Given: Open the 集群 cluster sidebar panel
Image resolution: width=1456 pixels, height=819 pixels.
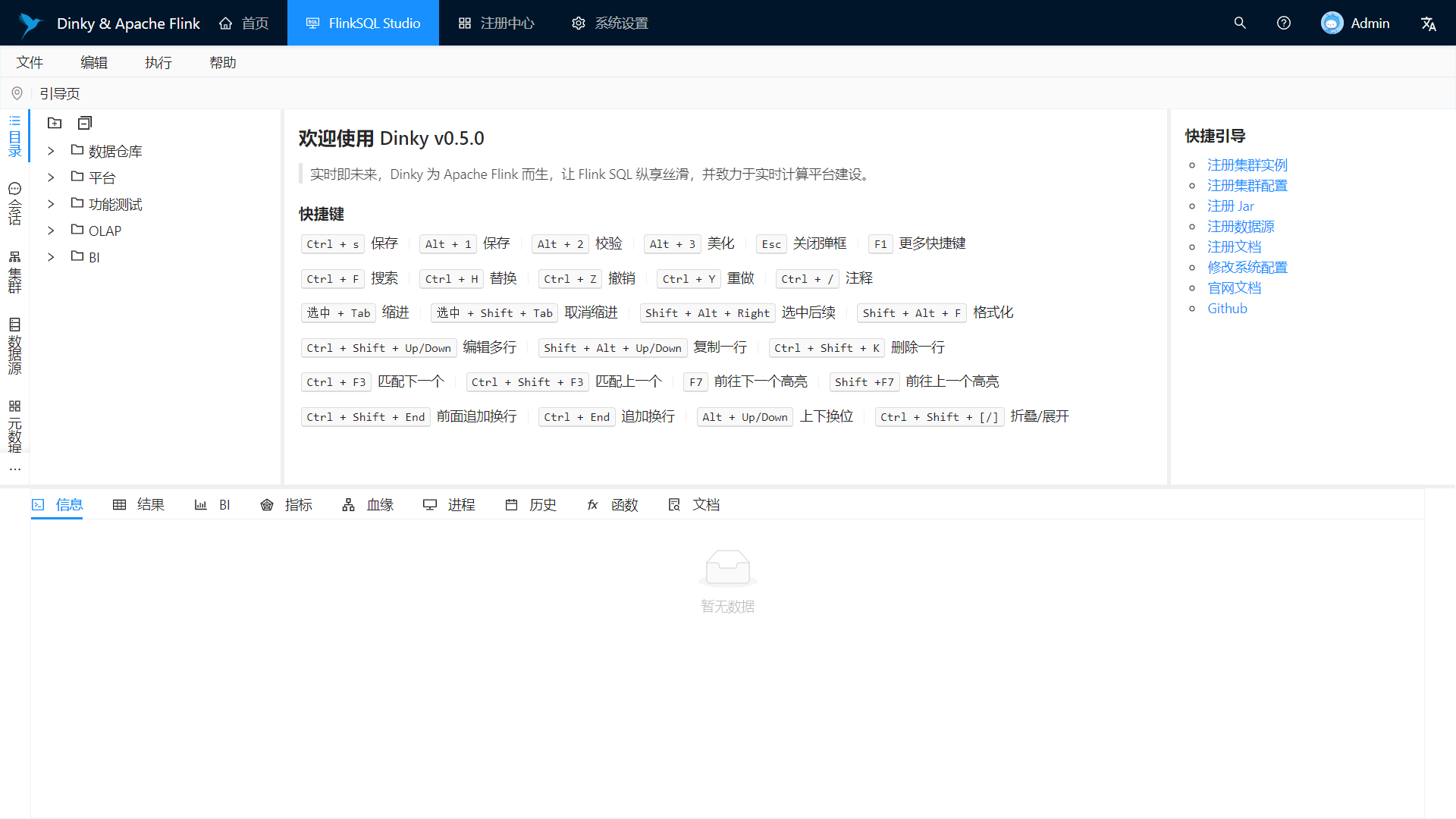Looking at the screenshot, I should [14, 271].
